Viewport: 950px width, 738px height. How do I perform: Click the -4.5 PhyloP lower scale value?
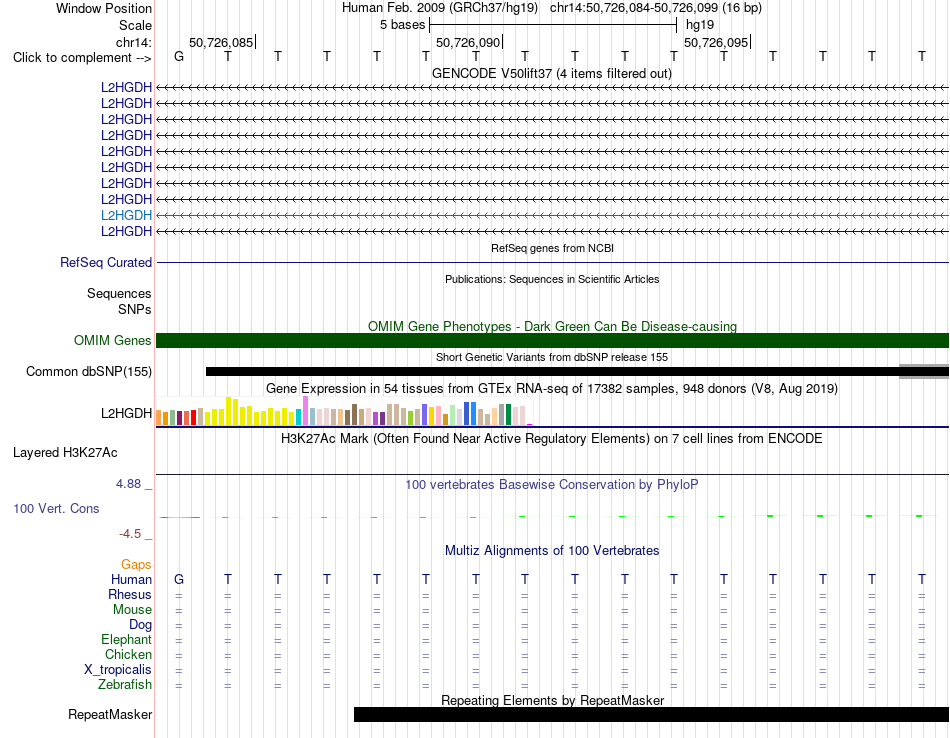pos(130,534)
